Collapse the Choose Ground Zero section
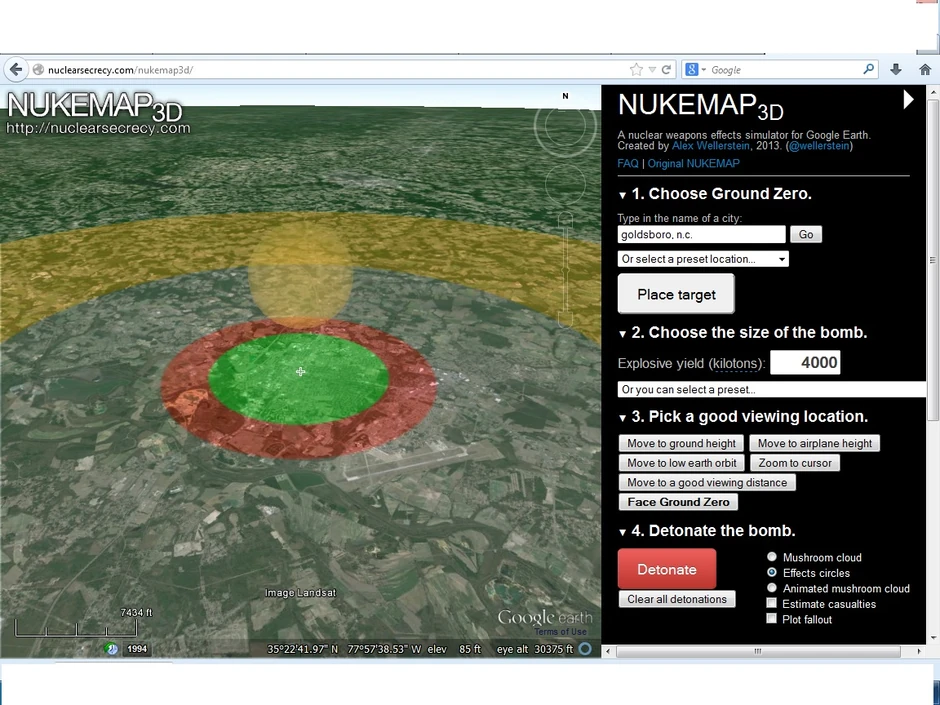The height and width of the screenshot is (705, 940). [623, 195]
